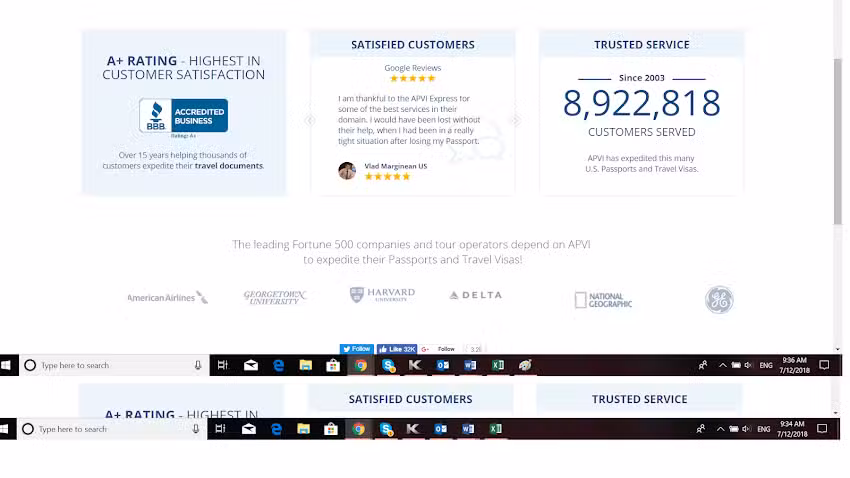Image resolution: width=850 pixels, height=478 pixels.
Task: Show previous review using left carousel arrow
Action: (x=310, y=120)
